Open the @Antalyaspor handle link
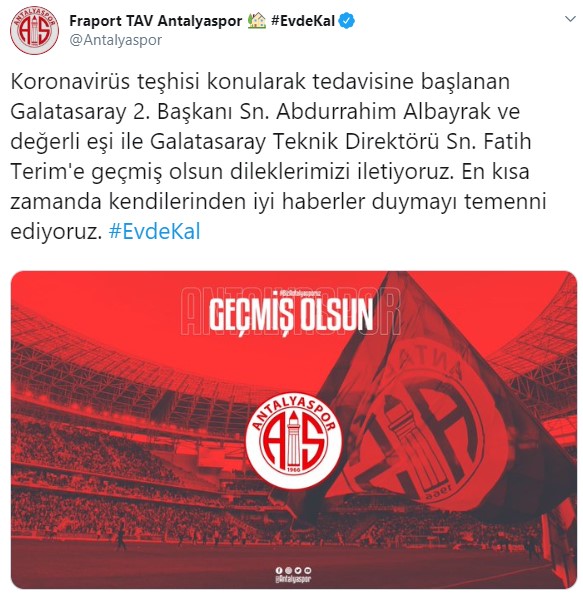583x601 pixels. tap(115, 40)
